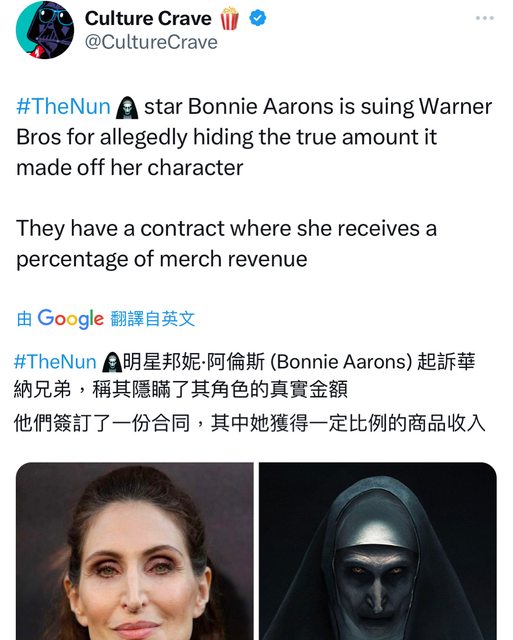The width and height of the screenshot is (513, 640).
Task: Open the Culture Crave profile avatar
Action: (x=45, y=30)
